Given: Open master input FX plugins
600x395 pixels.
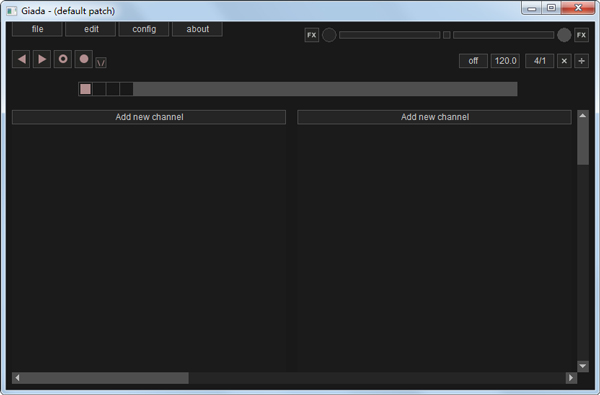Looking at the screenshot, I should coord(312,35).
